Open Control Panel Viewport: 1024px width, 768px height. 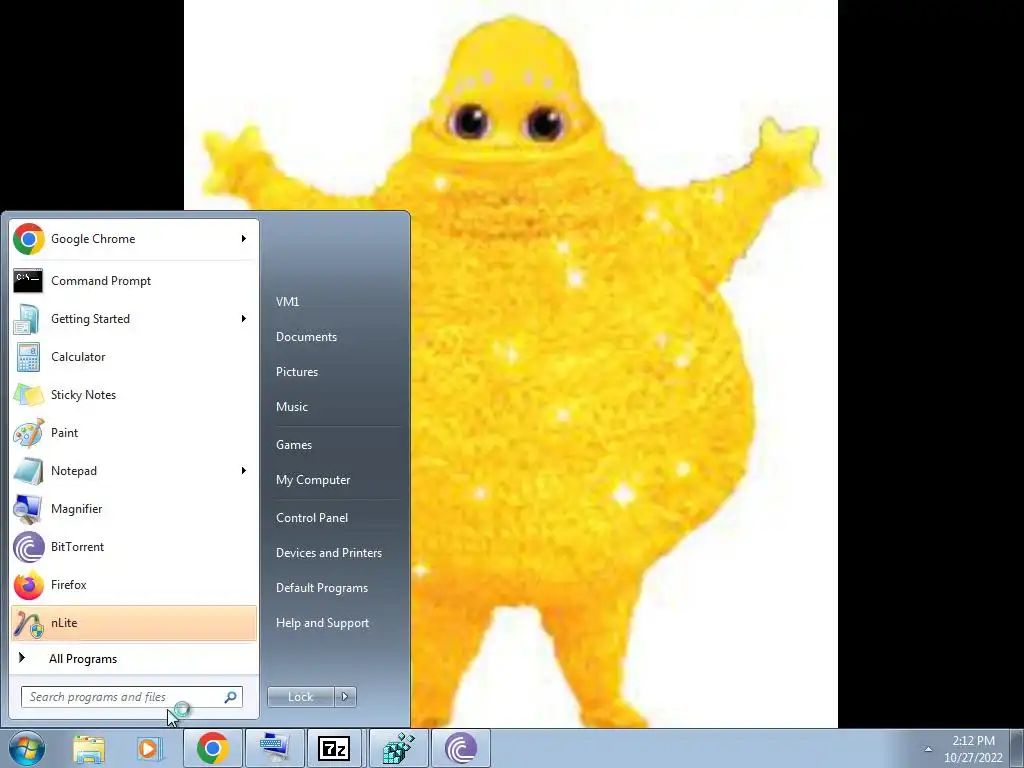pos(312,518)
